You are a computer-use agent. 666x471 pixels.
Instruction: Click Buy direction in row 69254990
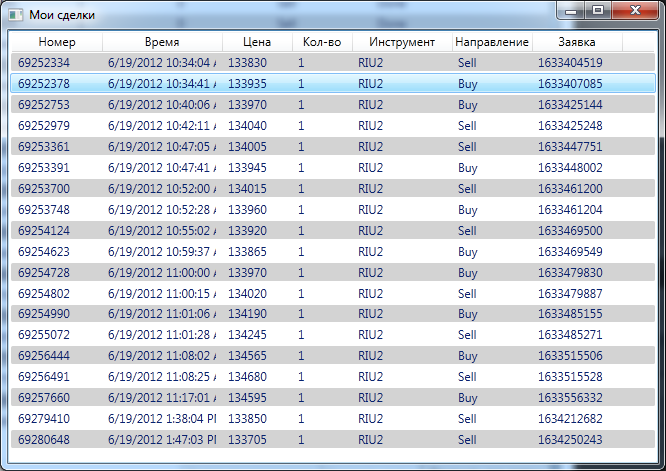(468, 314)
